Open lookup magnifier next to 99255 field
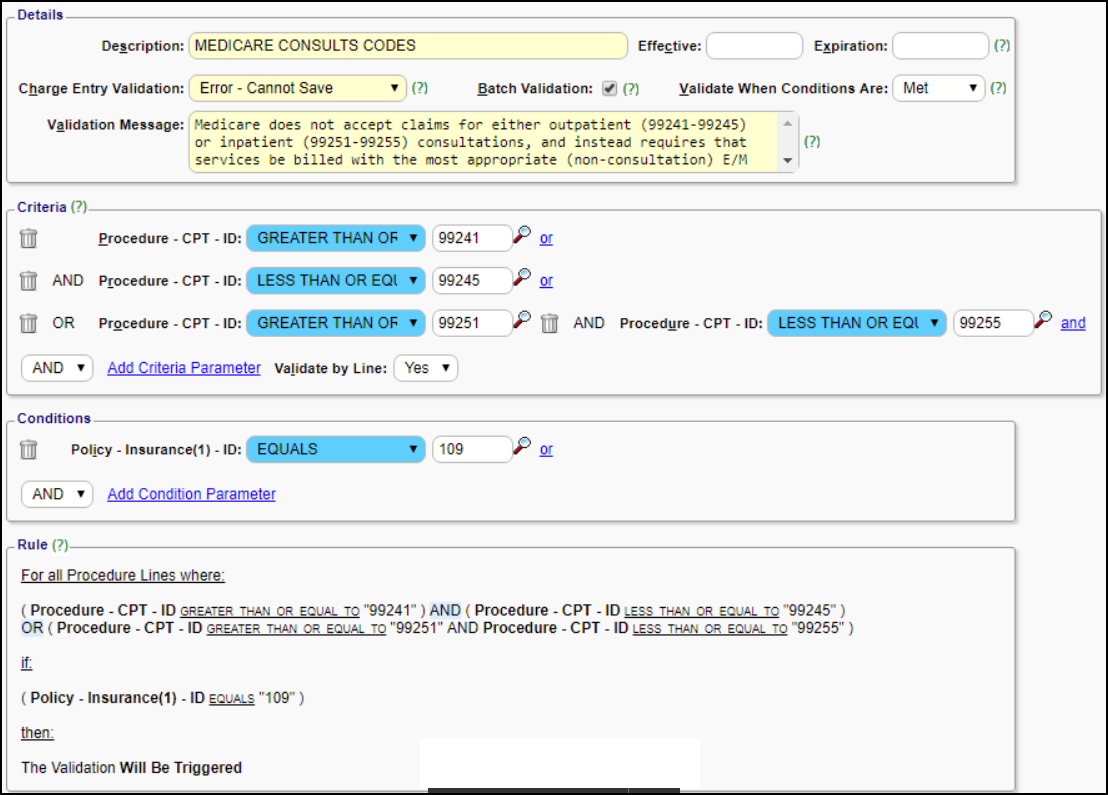This screenshot has width=1108, height=795. (x=1043, y=321)
